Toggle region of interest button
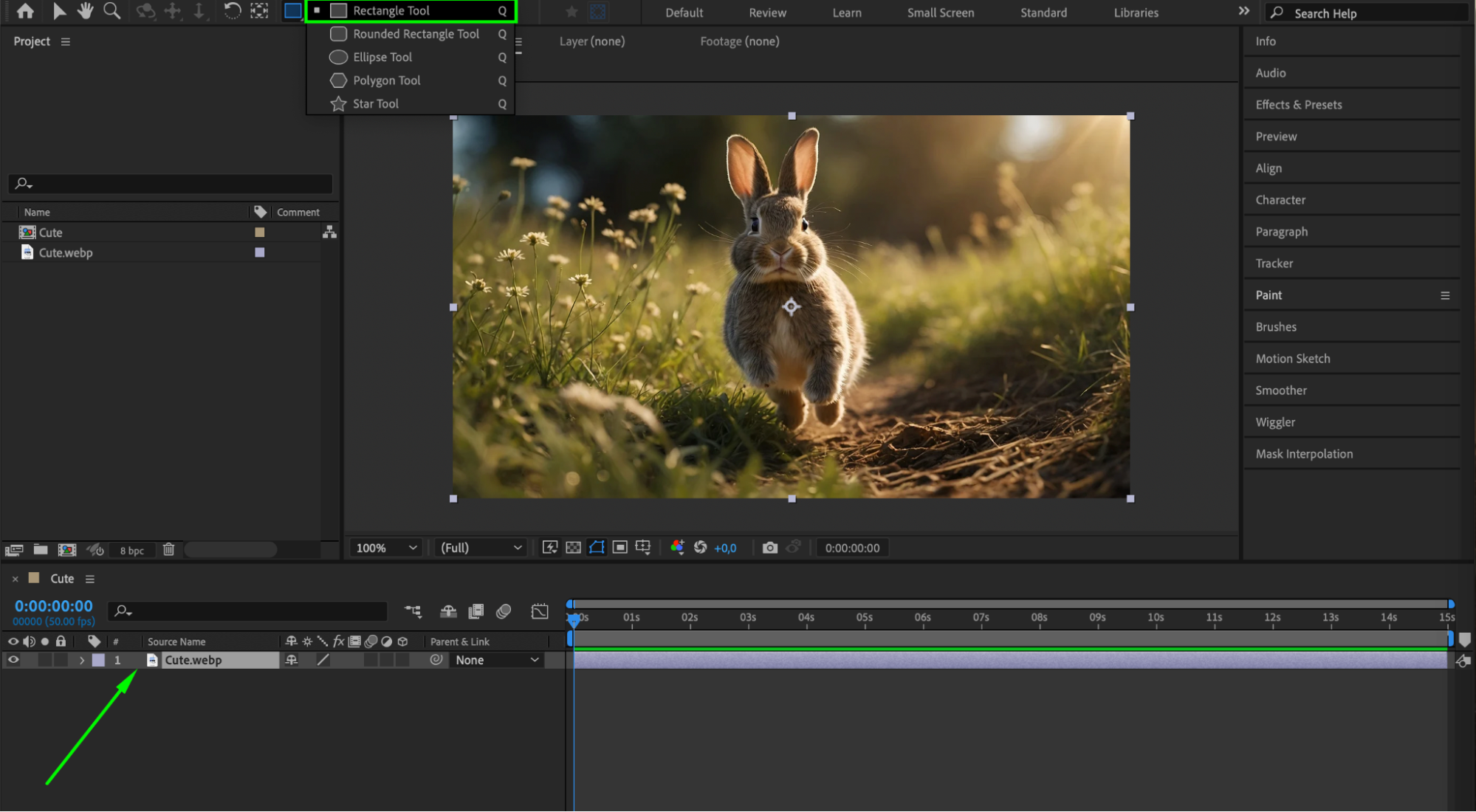 click(x=620, y=548)
